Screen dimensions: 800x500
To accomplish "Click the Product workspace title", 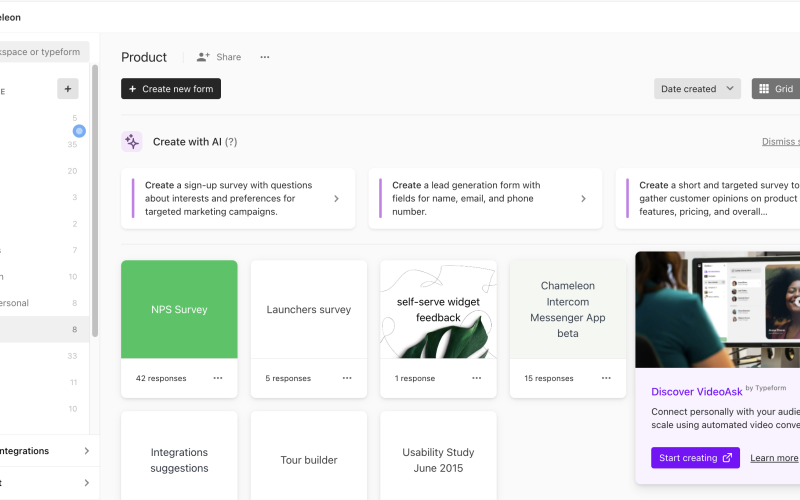I will click(x=144, y=57).
